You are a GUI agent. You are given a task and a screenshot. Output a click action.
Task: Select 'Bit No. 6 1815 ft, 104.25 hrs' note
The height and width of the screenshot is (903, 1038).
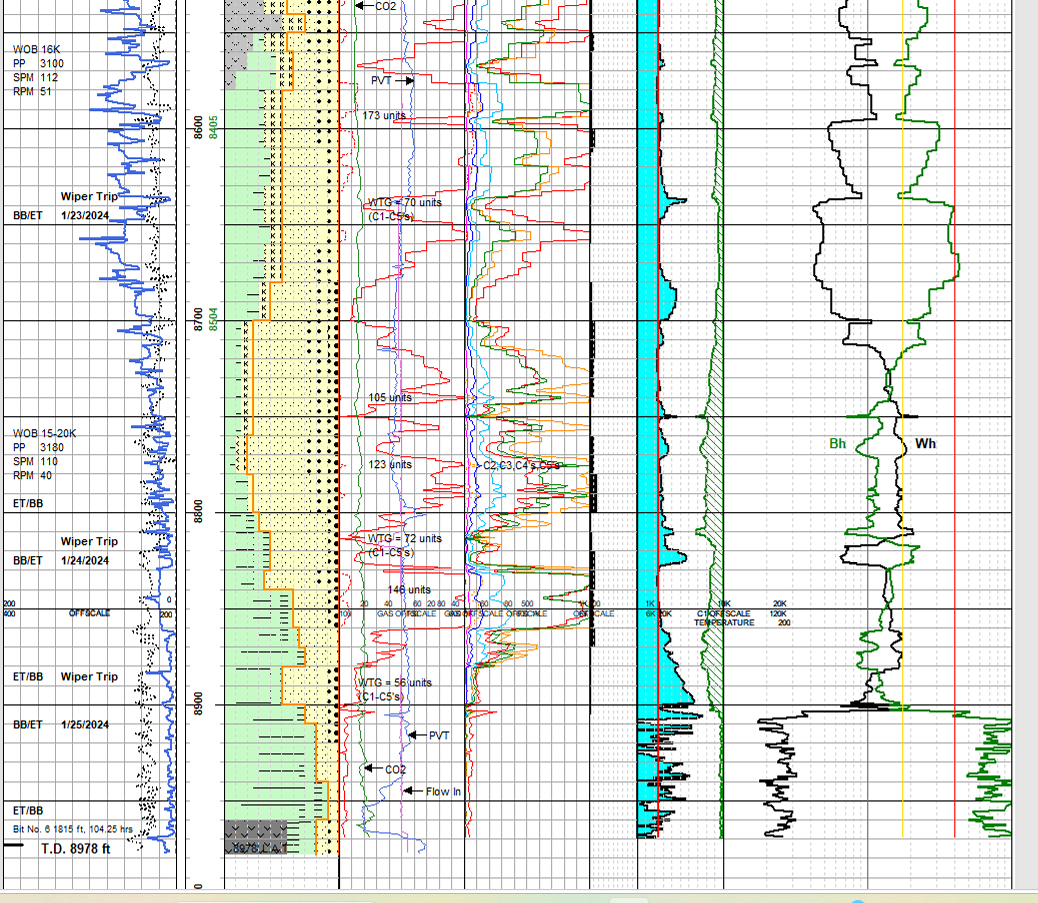pos(73,829)
